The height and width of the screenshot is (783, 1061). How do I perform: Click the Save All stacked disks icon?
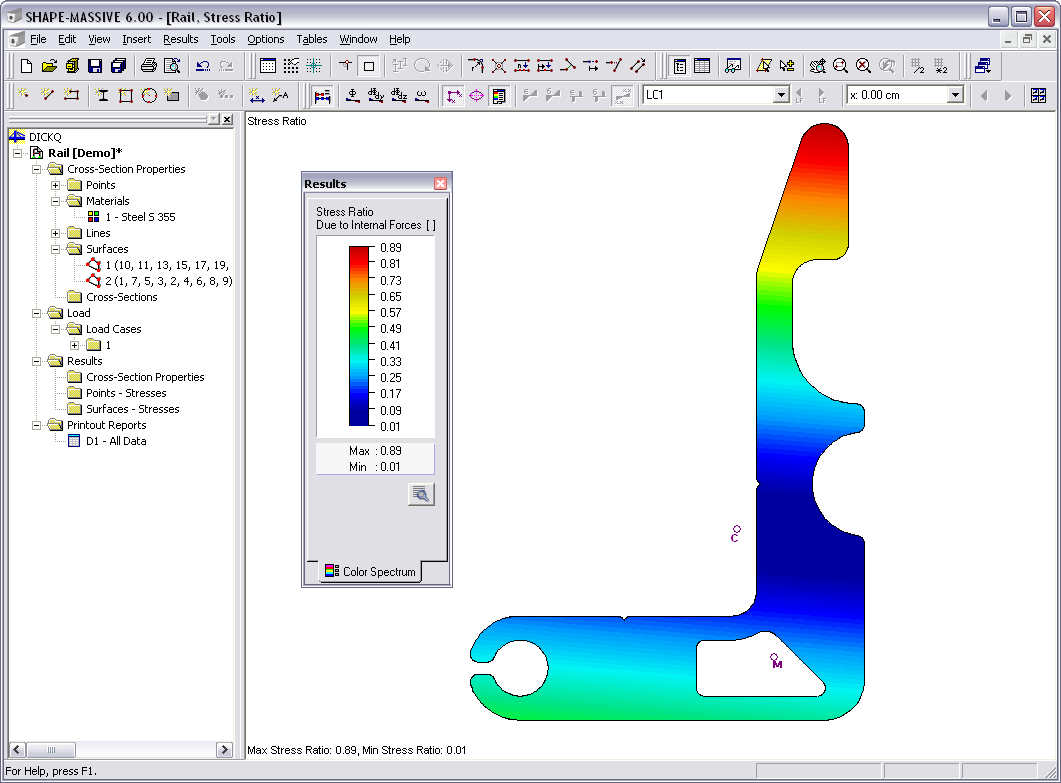(118, 66)
